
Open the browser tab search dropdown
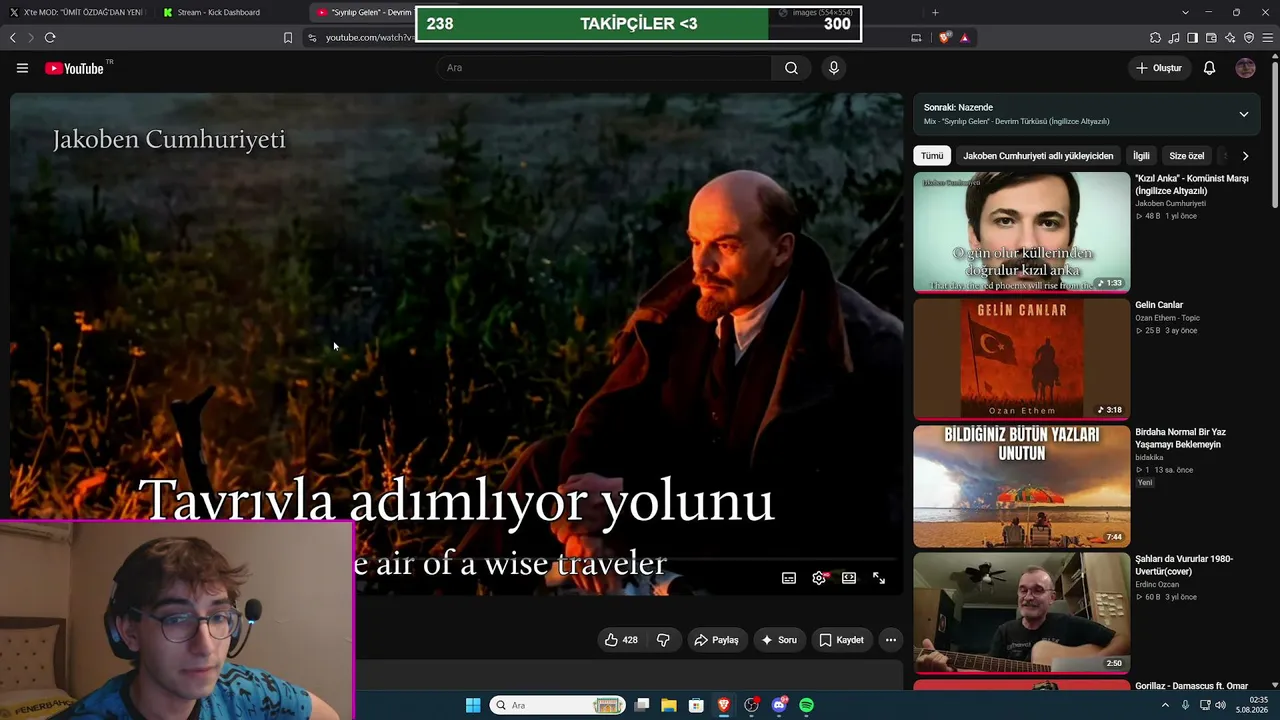tap(1185, 12)
